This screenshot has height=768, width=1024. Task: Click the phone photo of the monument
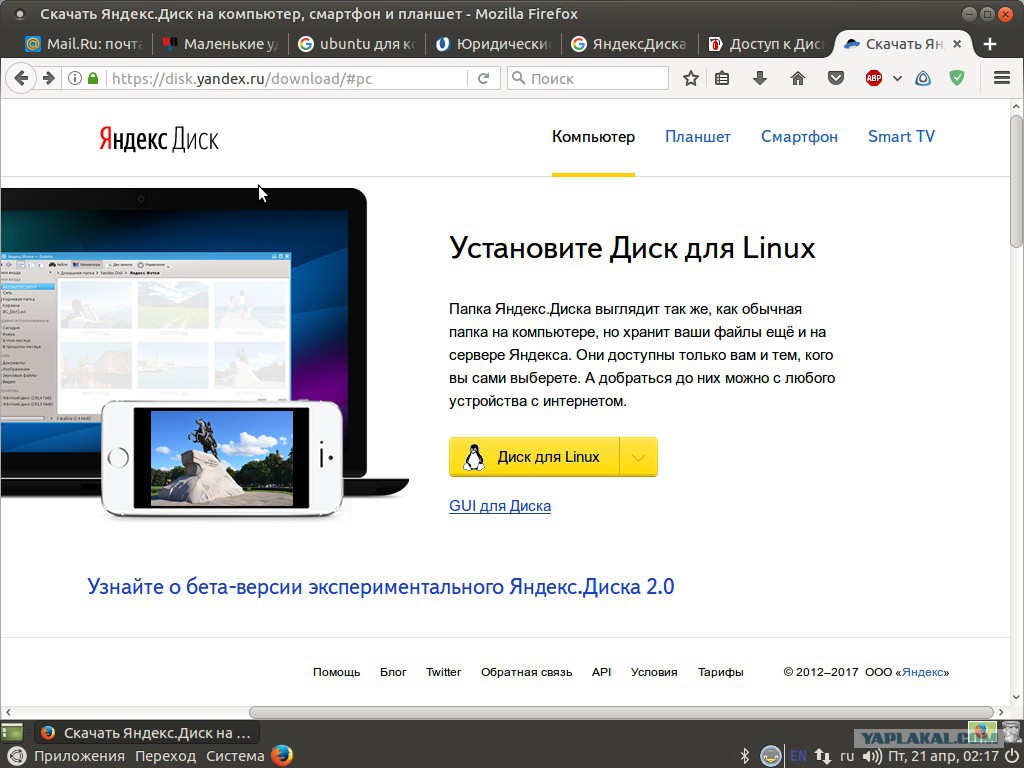point(221,457)
